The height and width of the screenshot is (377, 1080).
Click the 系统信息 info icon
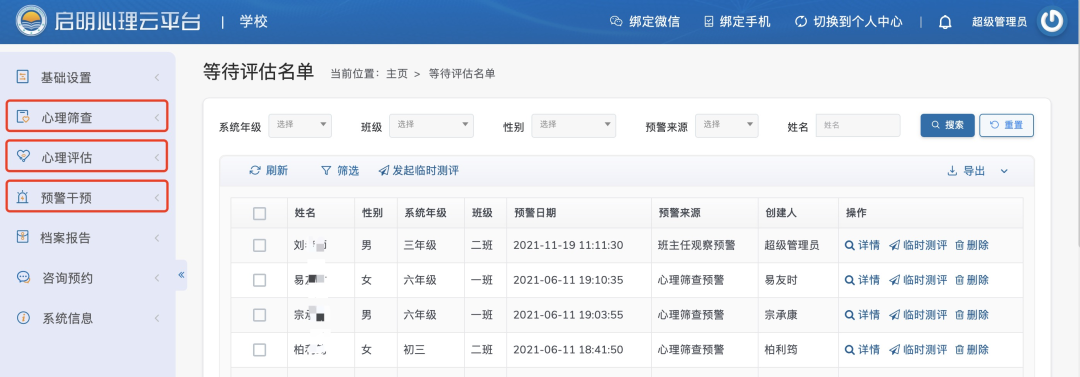click(23, 318)
